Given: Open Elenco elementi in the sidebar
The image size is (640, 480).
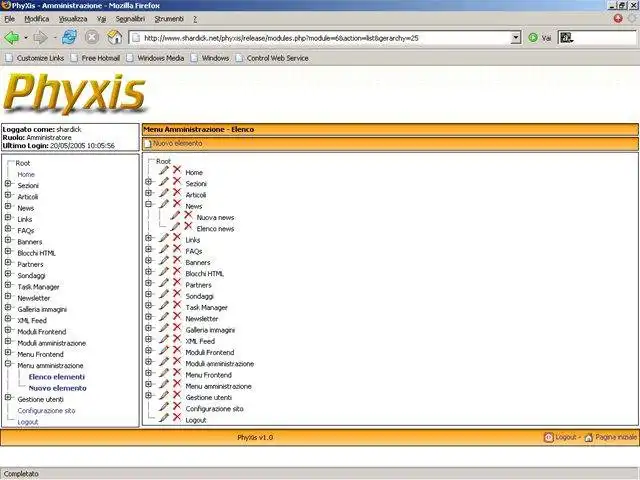Looking at the screenshot, I should point(57,377).
